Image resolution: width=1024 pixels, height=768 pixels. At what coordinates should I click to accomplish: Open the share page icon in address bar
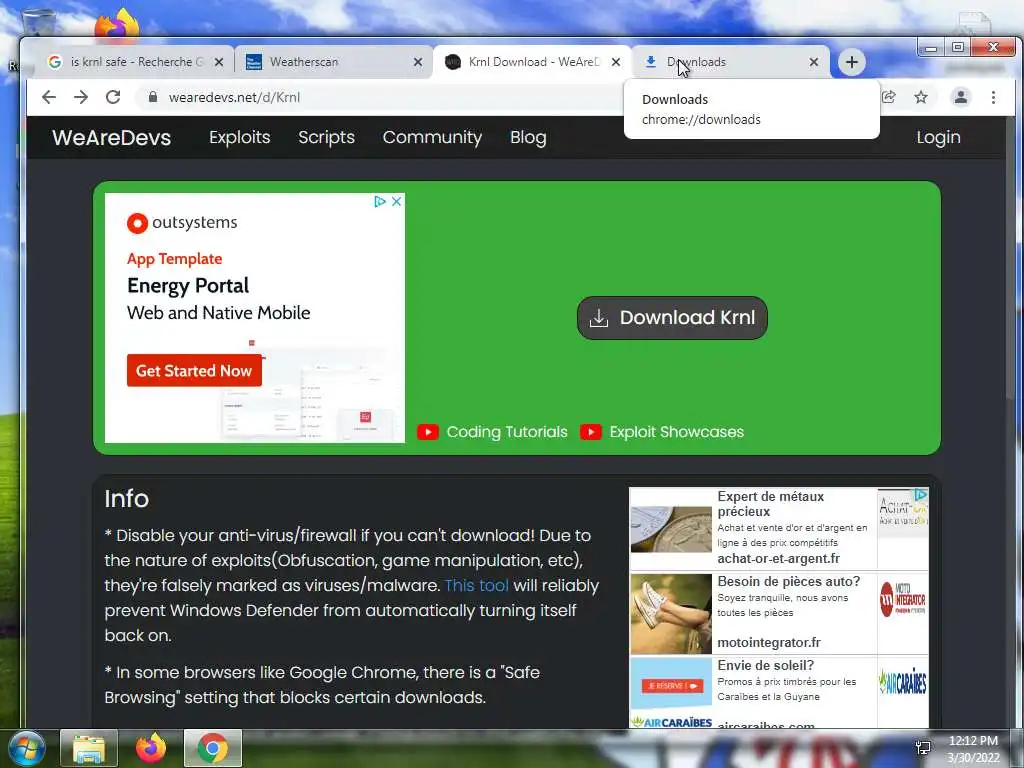(x=888, y=97)
